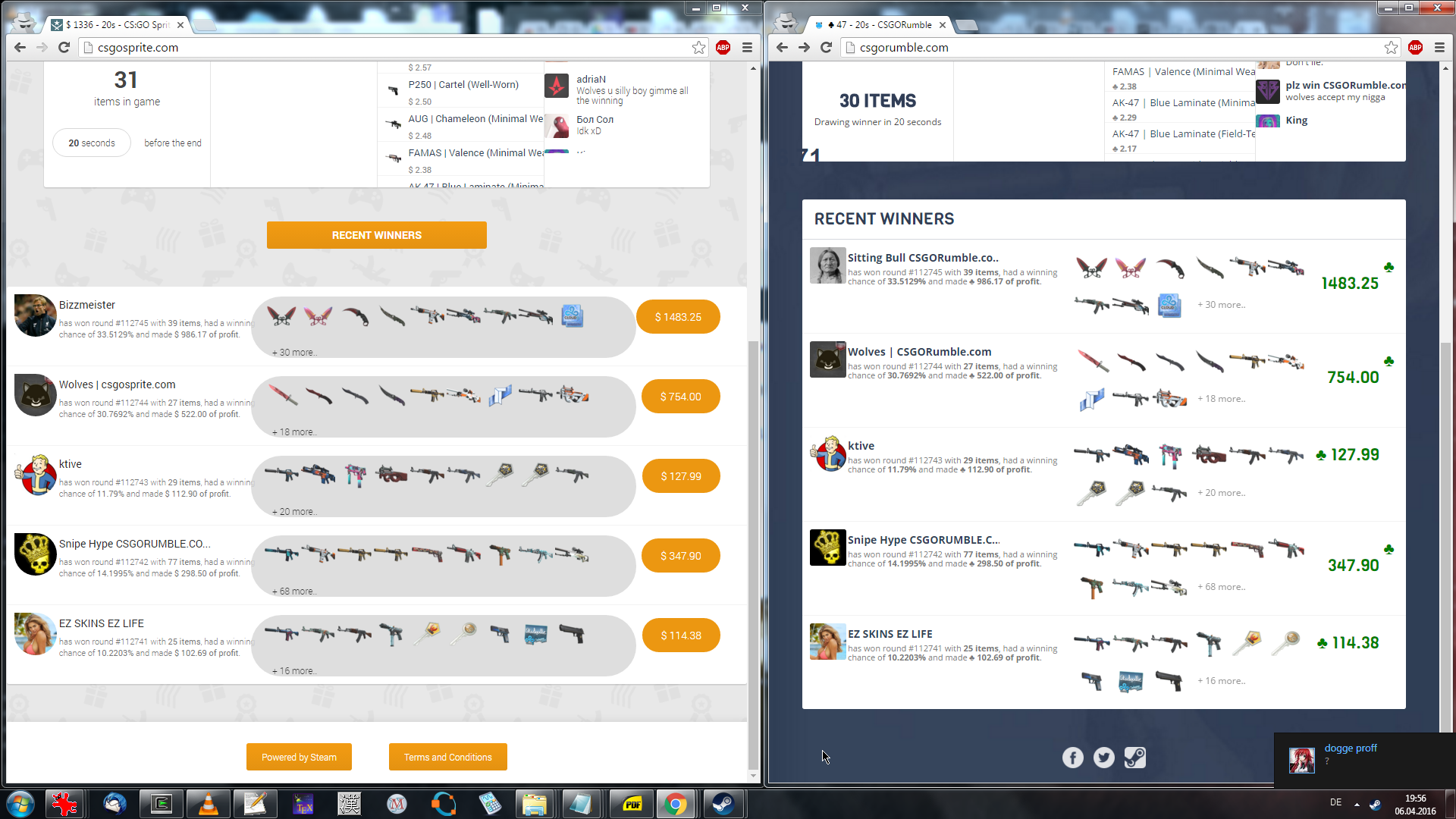Screen dimensions: 1456x819
Task: Click the RECENT WINNERS orange button
Action: (376, 235)
